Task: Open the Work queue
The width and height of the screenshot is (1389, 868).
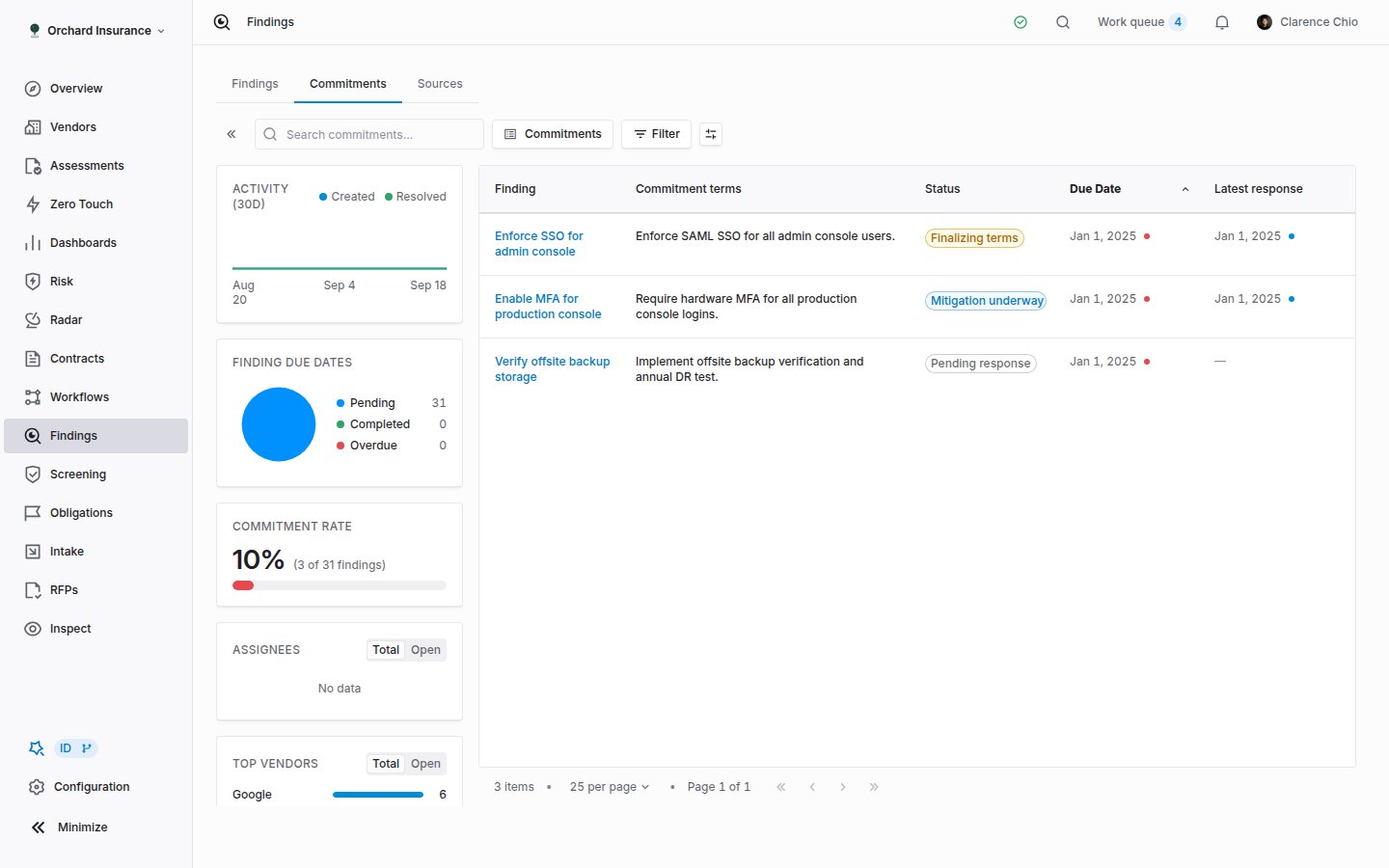Action: click(1141, 22)
